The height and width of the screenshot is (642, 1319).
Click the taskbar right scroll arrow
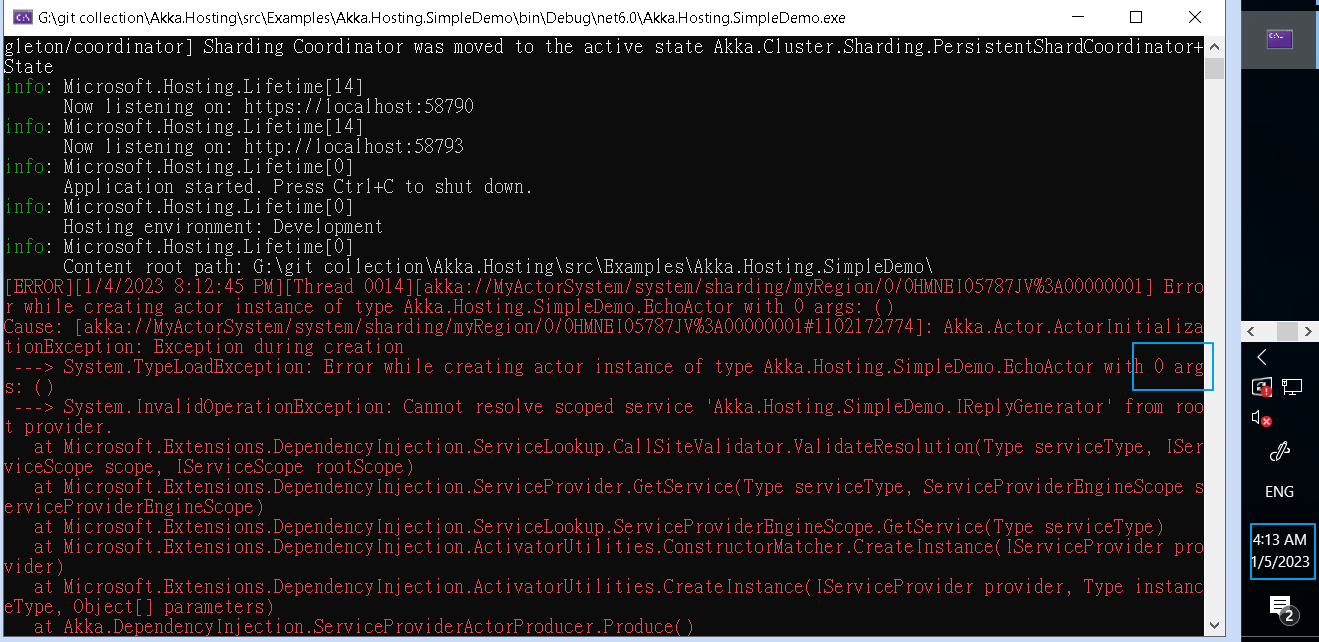tap(1309, 331)
